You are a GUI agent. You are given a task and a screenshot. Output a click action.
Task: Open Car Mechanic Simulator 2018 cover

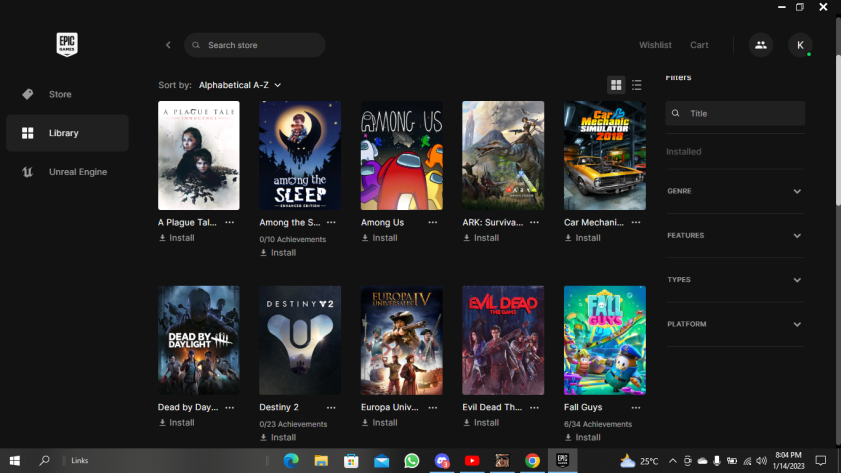click(x=604, y=156)
